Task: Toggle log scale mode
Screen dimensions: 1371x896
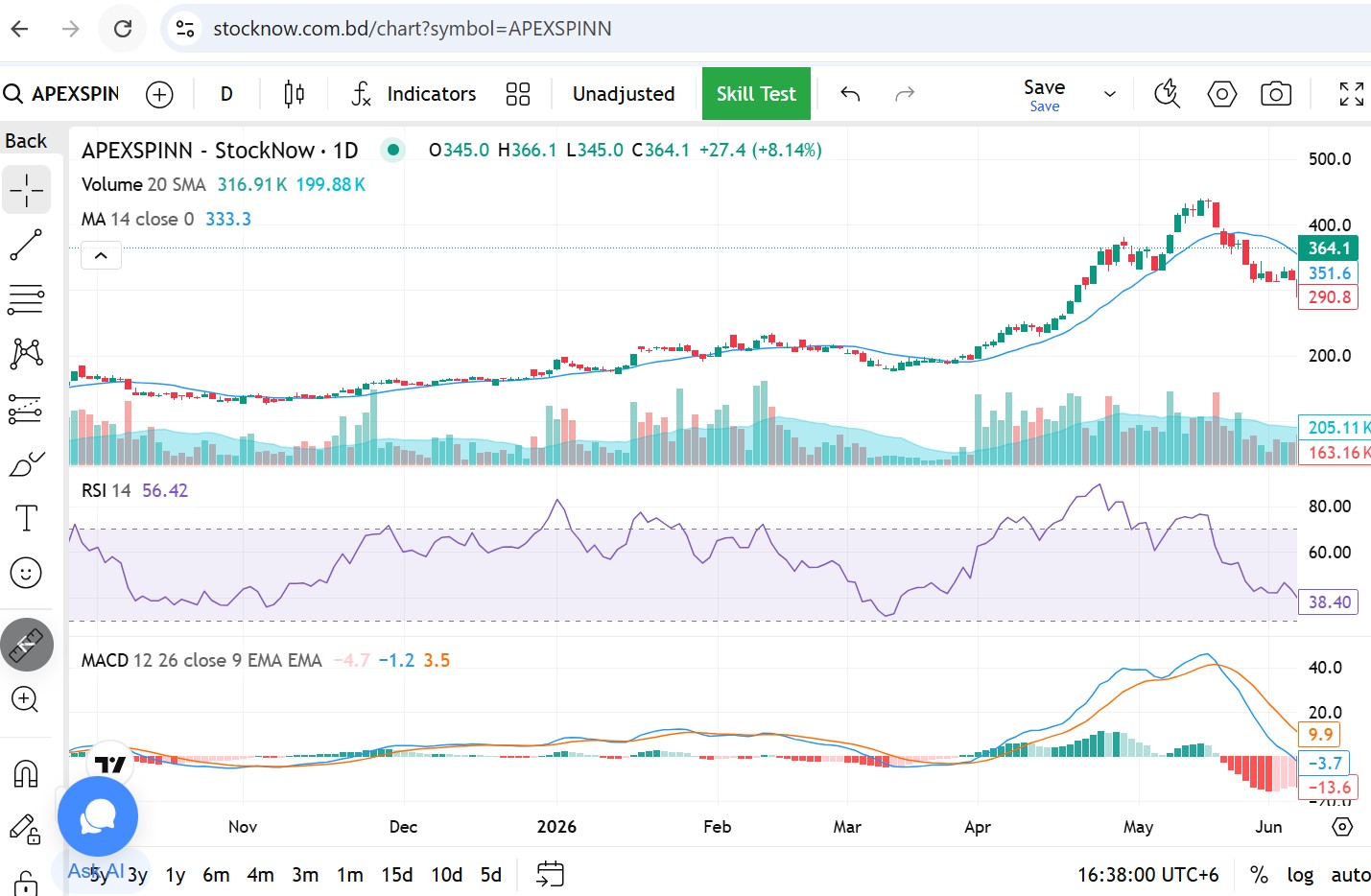Action: (x=1300, y=875)
